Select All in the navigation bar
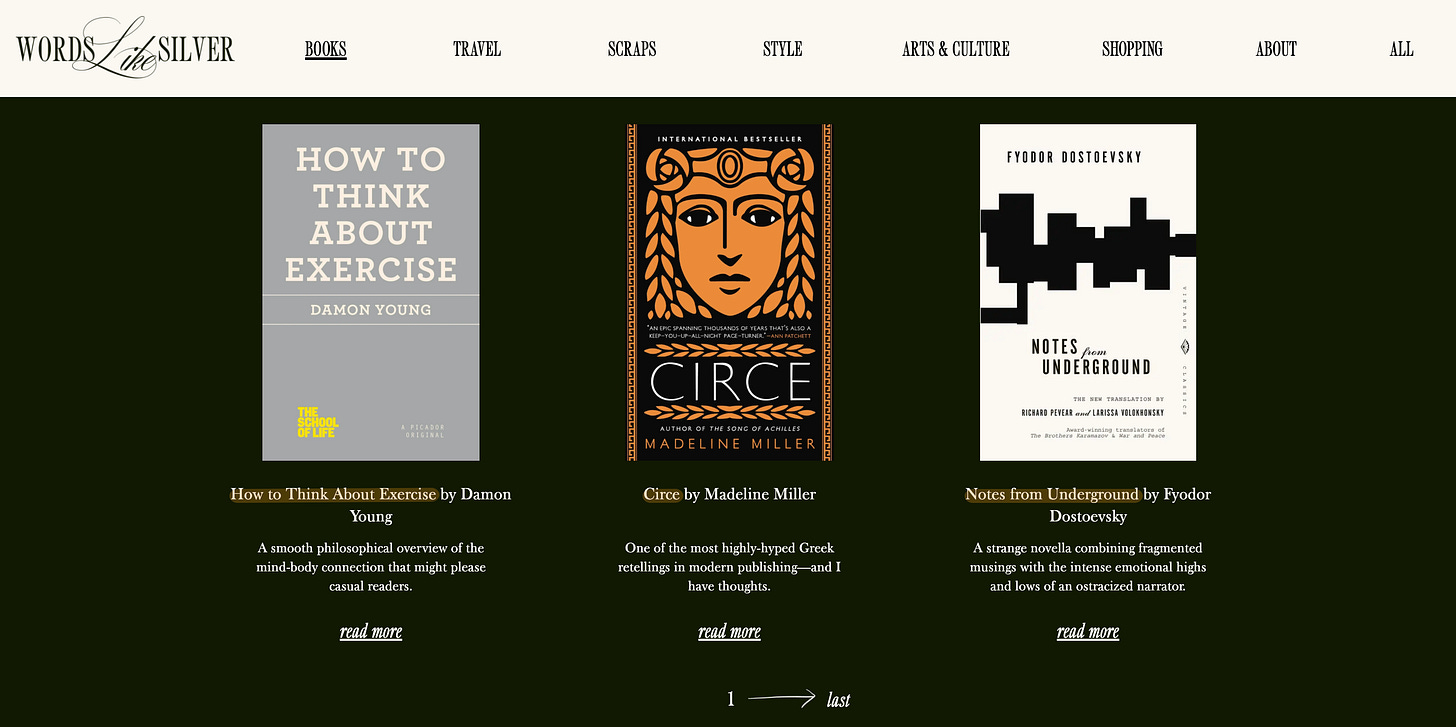 tap(1401, 49)
